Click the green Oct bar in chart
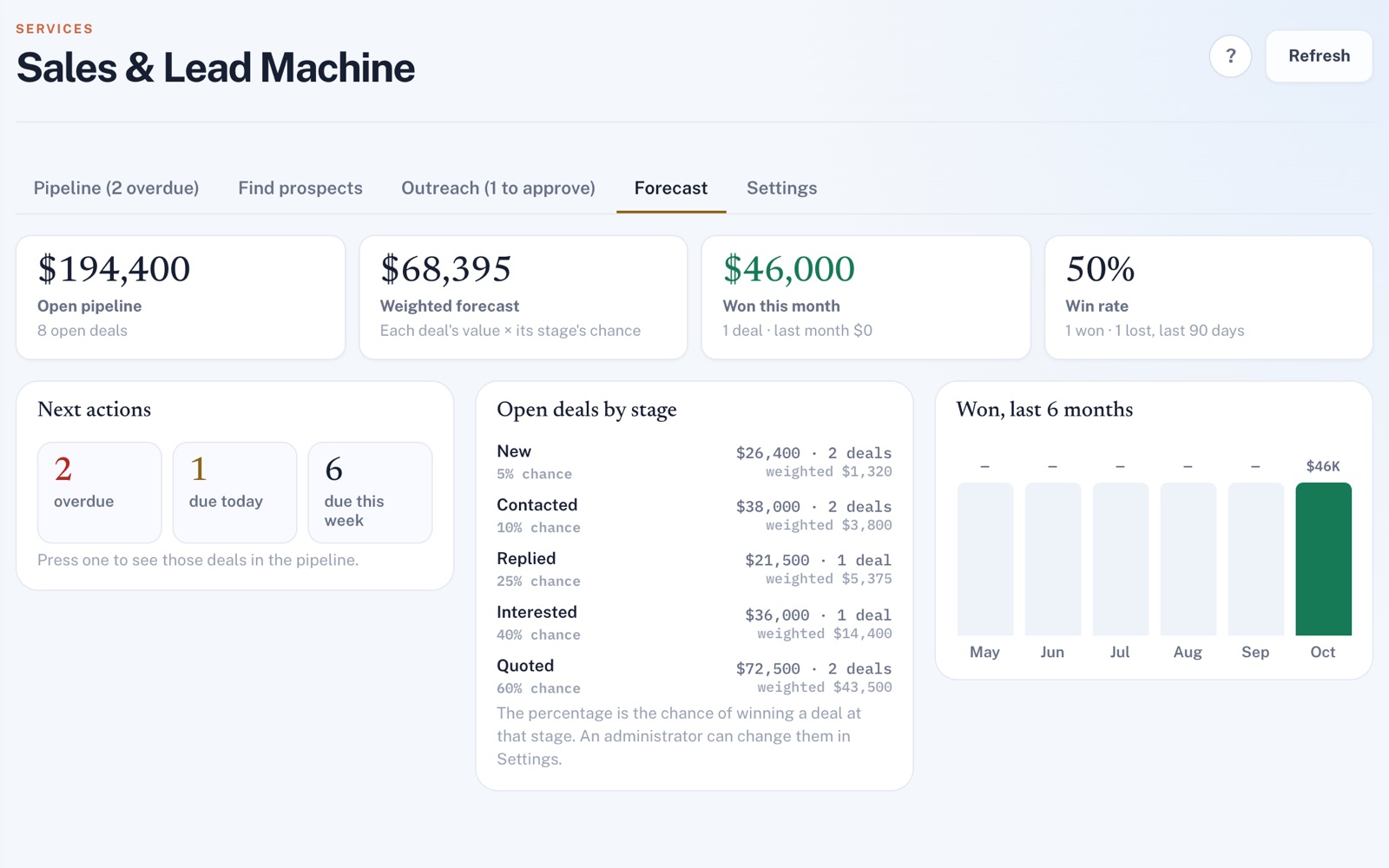 [x=1323, y=559]
